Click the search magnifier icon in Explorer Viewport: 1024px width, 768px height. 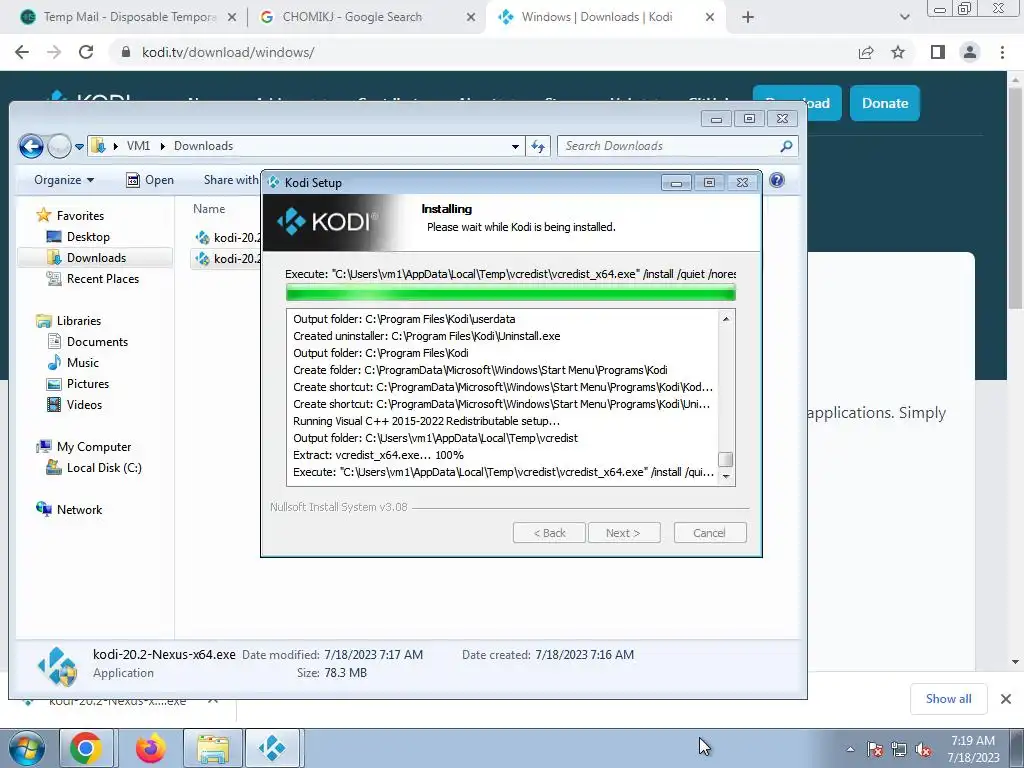pos(786,146)
